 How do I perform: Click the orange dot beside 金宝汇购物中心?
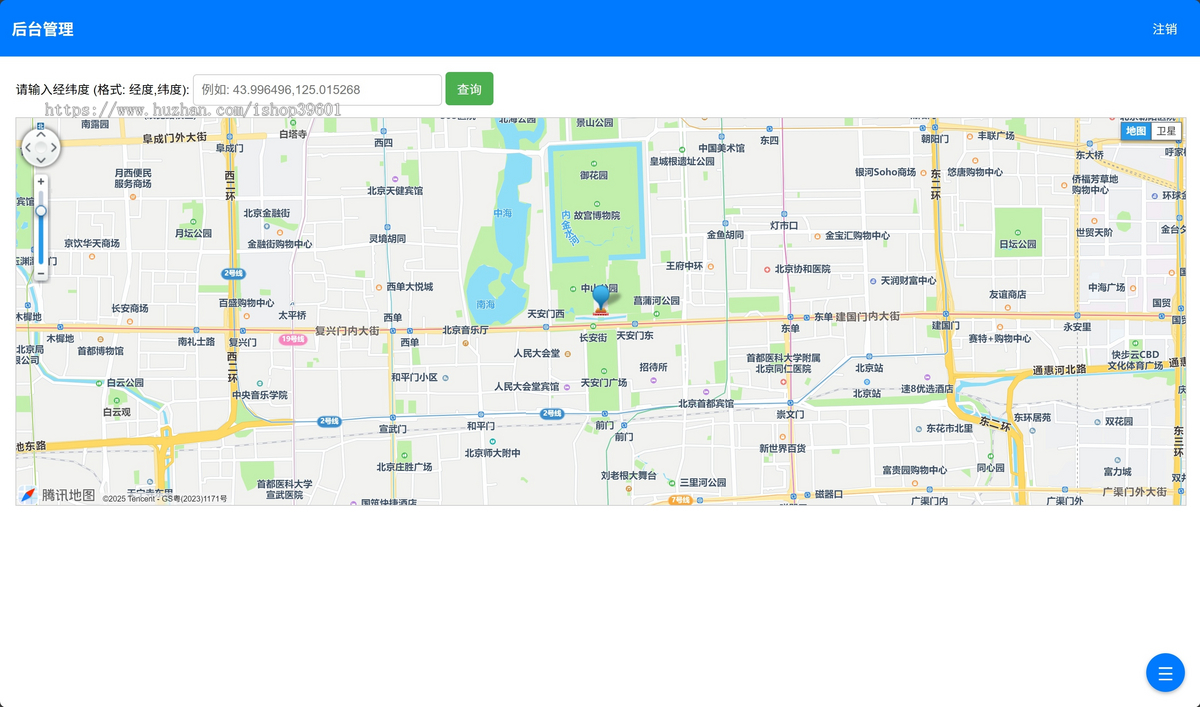[816, 236]
